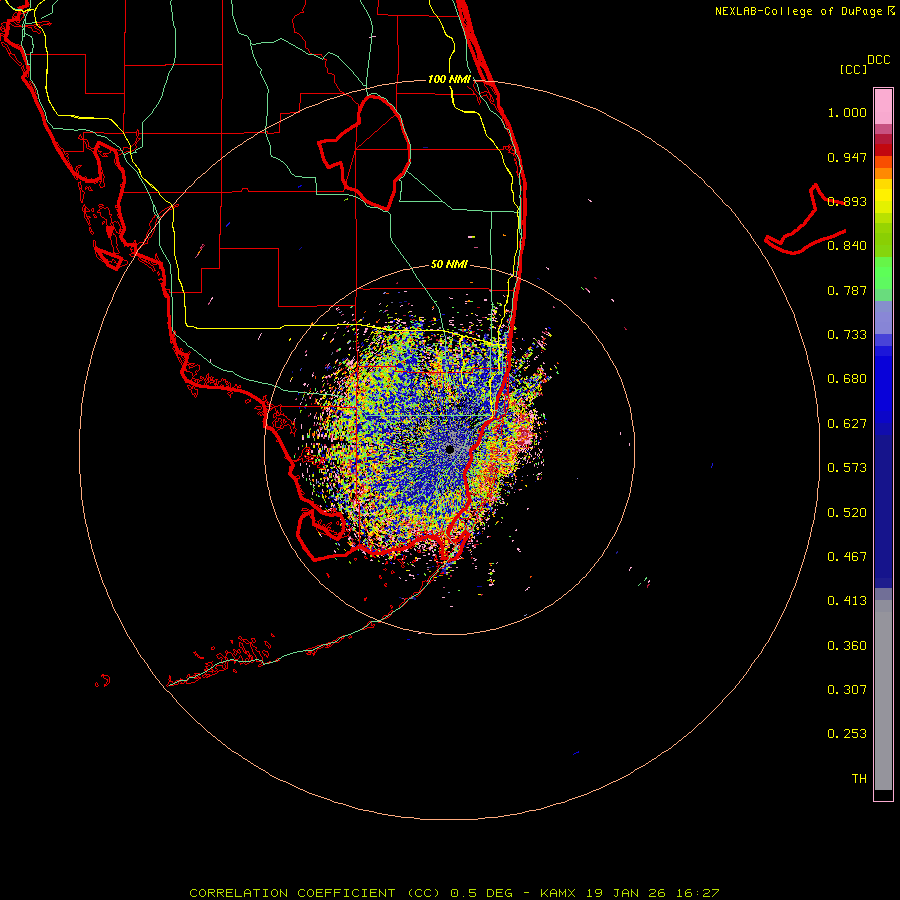
Task: Select the 0.520 color scale value
Action: pyautogui.click(x=847, y=513)
